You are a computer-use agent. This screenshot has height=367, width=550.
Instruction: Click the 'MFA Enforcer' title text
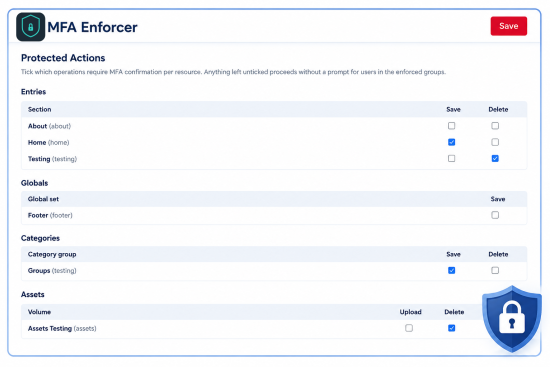[x=92, y=27]
